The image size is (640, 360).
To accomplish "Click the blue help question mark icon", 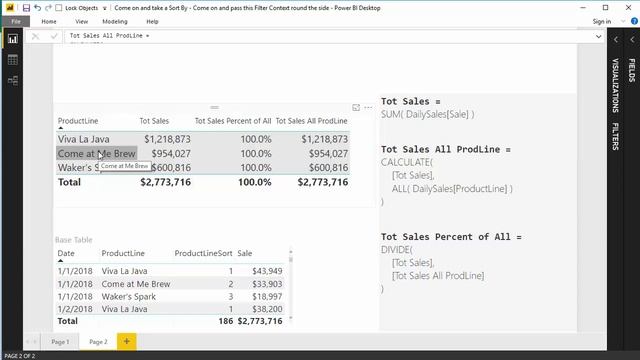I will [x=634, y=21].
